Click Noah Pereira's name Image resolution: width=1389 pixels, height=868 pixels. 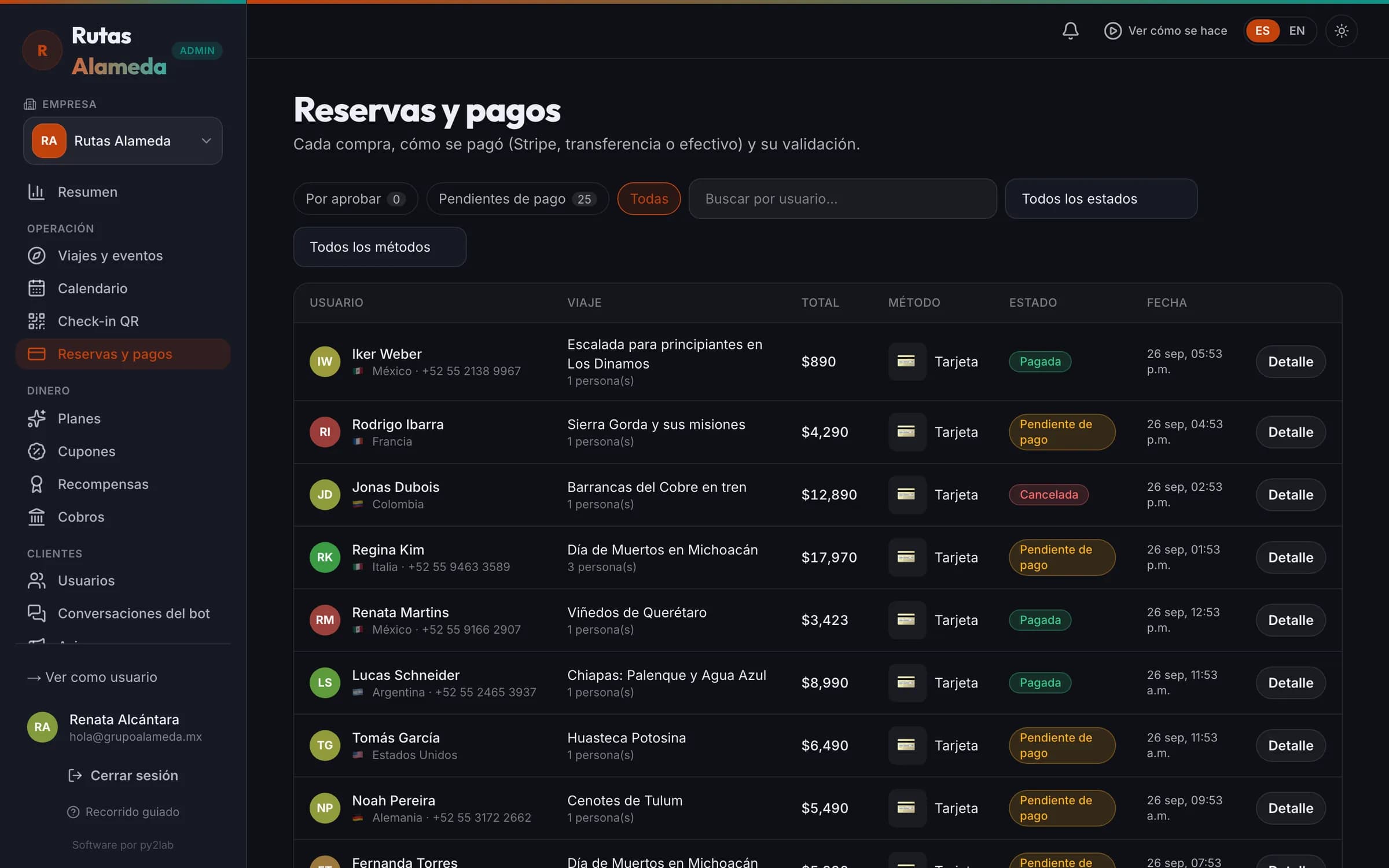pos(394,801)
